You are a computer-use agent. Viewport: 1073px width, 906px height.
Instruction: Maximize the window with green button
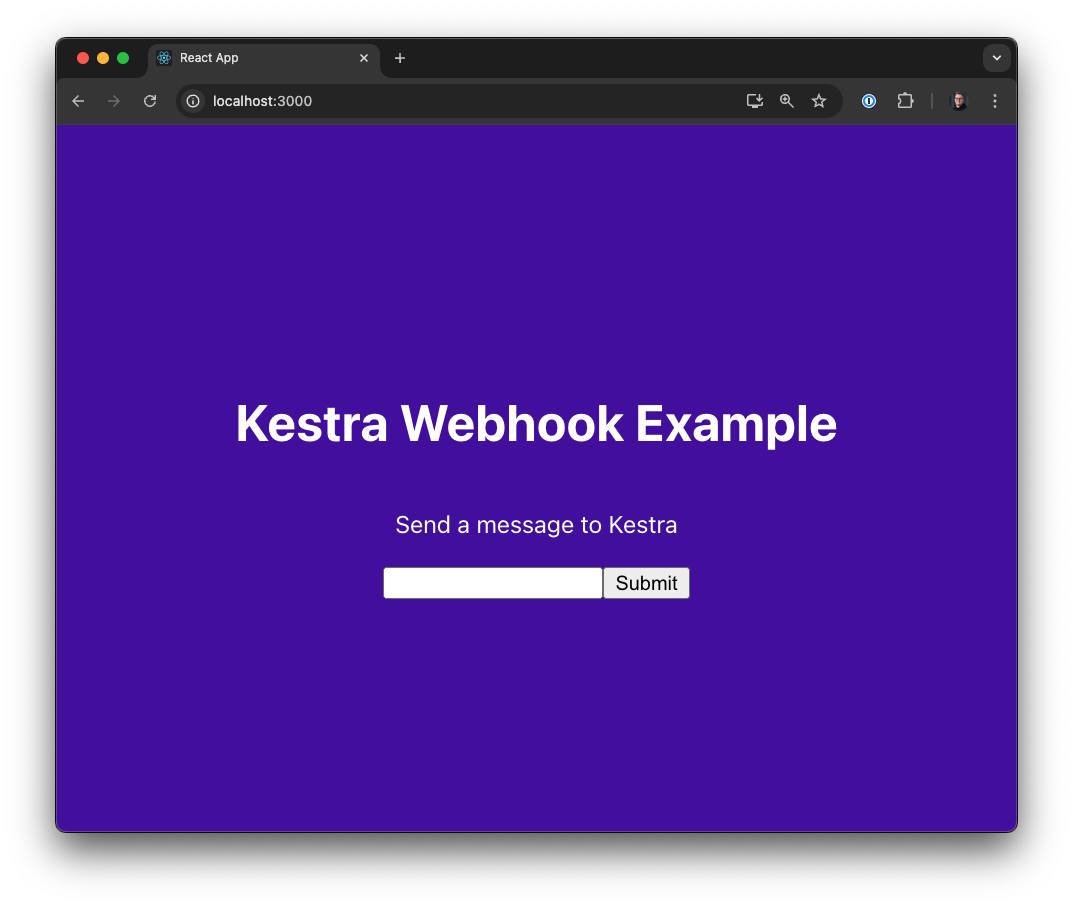pyautogui.click(x=123, y=58)
